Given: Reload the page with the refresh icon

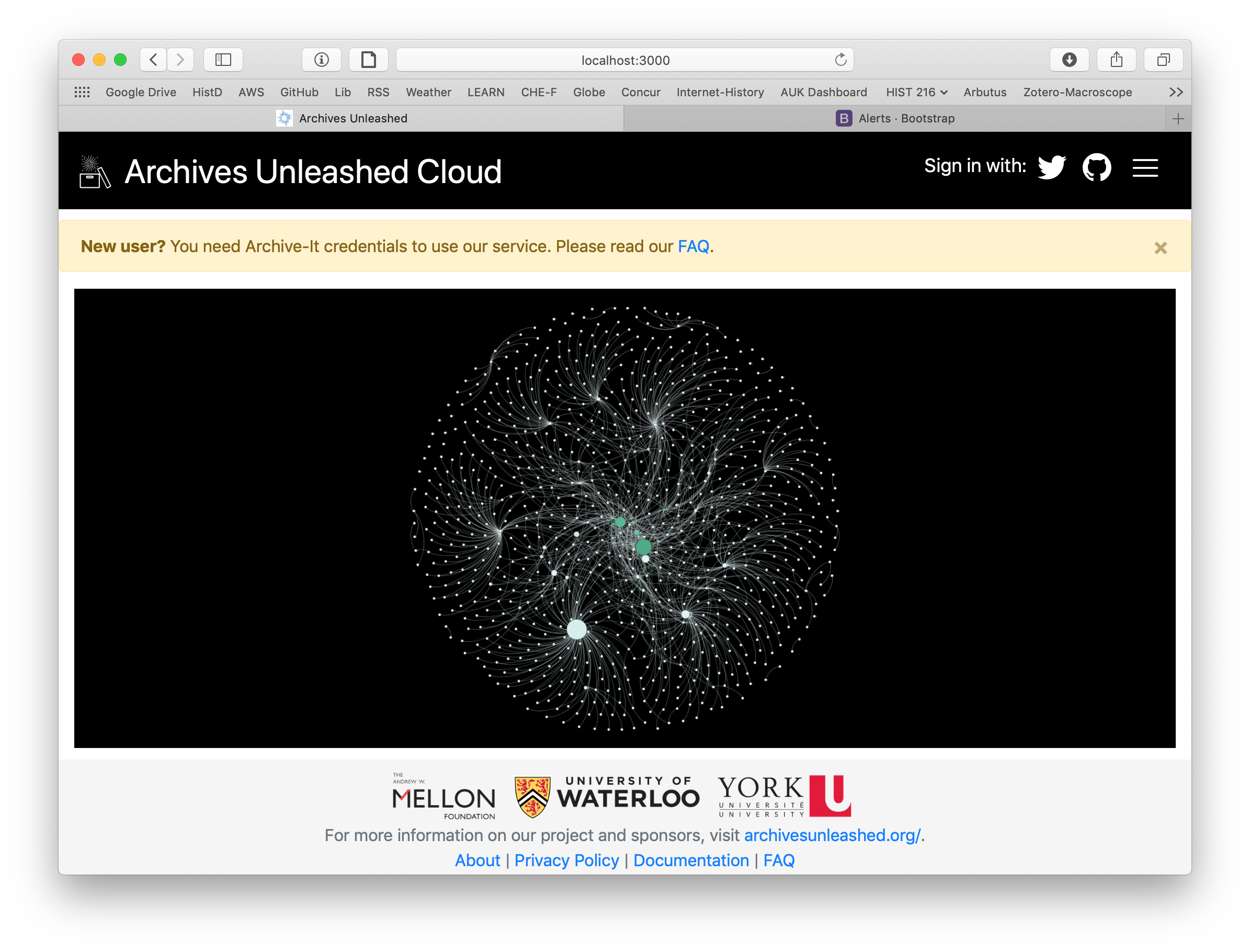Looking at the screenshot, I should [840, 60].
